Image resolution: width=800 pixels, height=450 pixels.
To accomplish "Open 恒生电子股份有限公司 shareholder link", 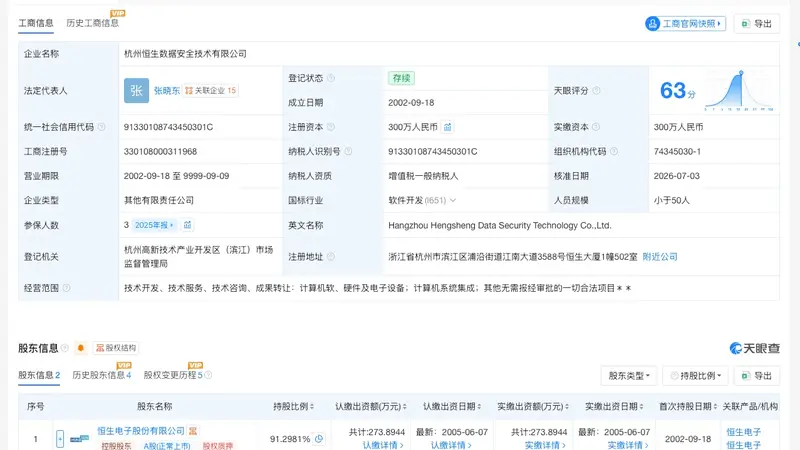I will pyautogui.click(x=141, y=431).
